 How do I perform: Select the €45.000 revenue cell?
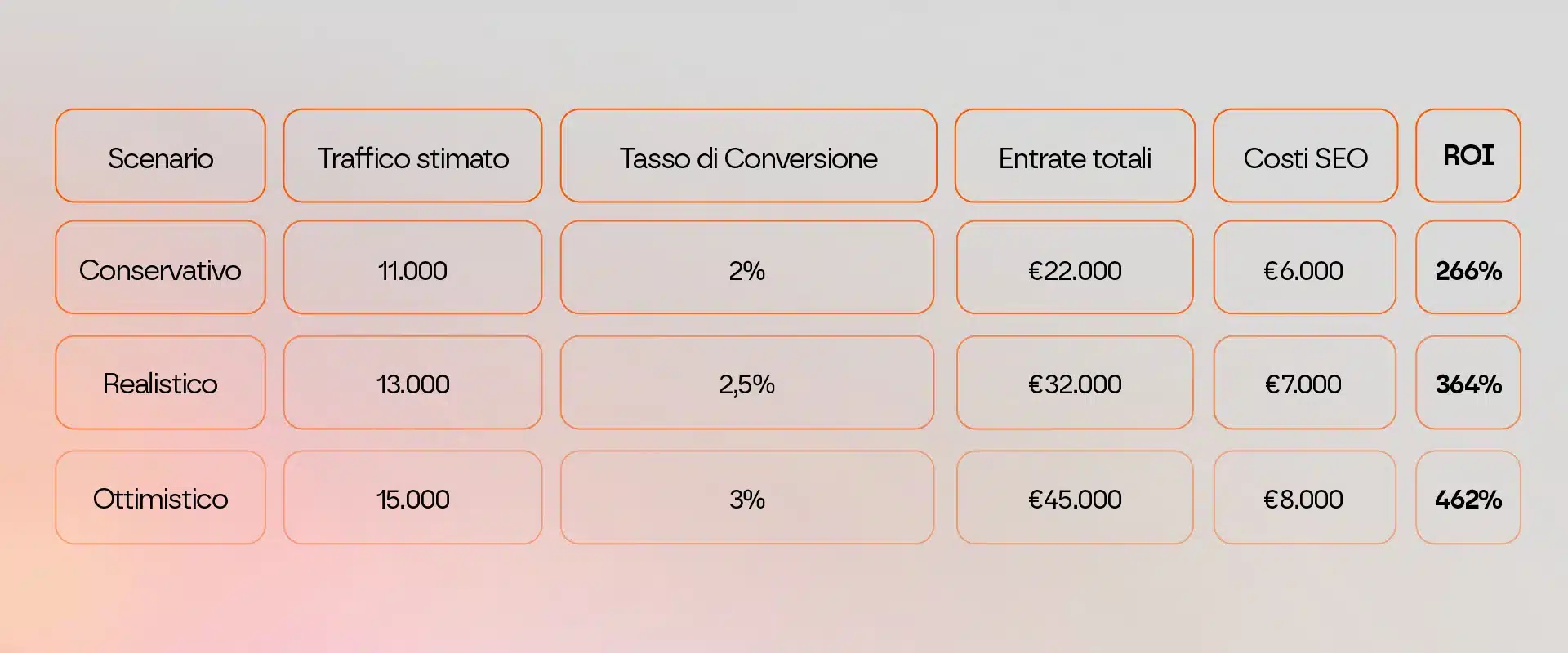pyautogui.click(x=1075, y=498)
